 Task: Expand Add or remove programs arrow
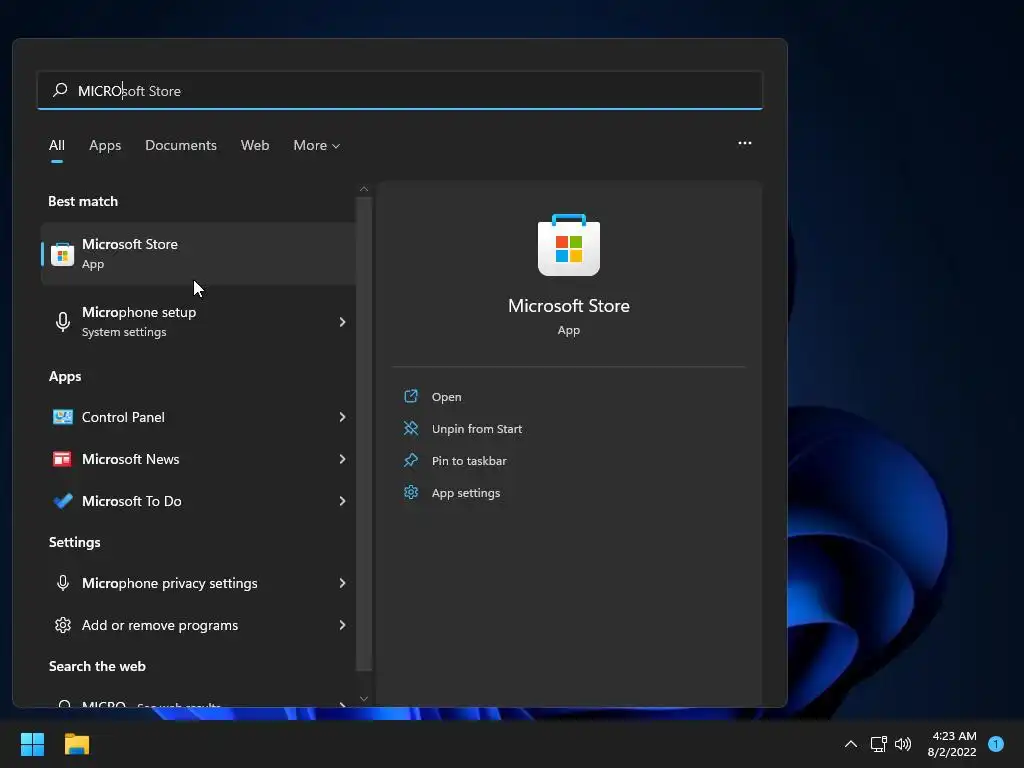342,625
